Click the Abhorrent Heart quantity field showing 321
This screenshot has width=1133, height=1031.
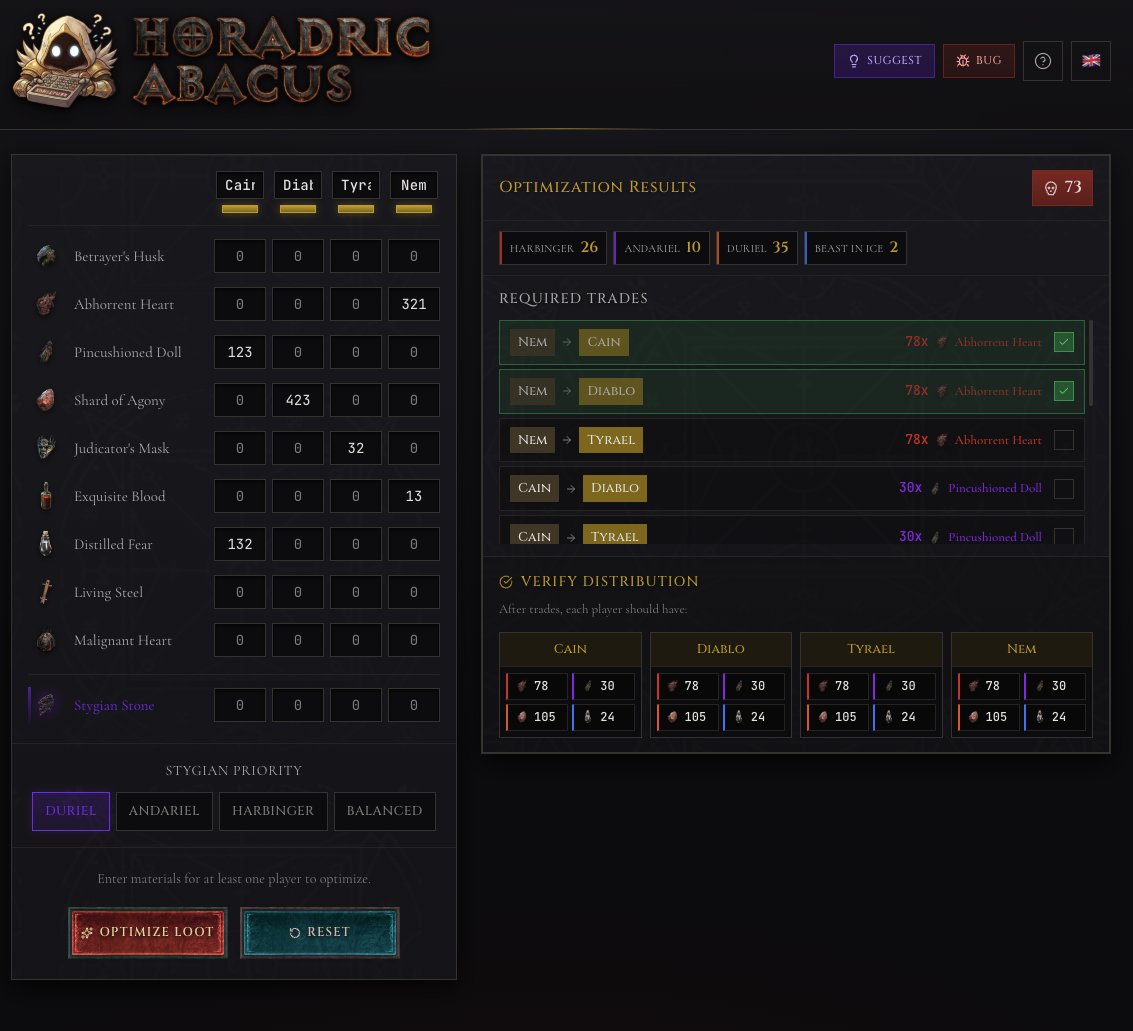click(x=413, y=304)
